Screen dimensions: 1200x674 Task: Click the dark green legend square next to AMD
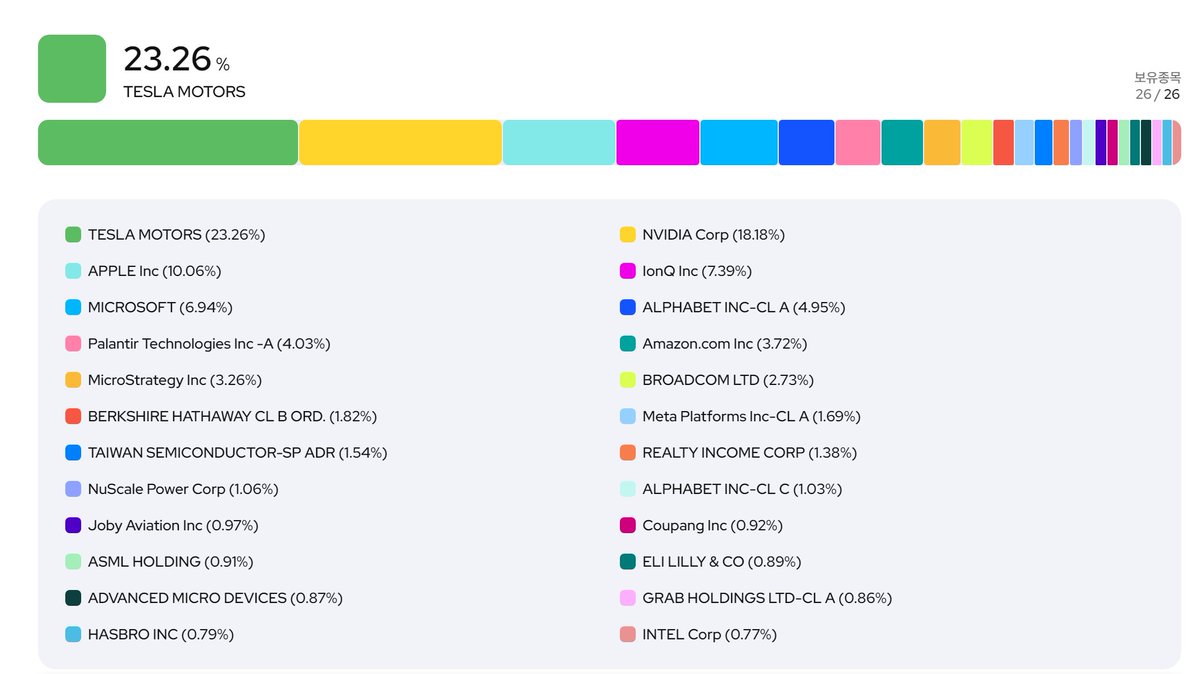tap(73, 598)
